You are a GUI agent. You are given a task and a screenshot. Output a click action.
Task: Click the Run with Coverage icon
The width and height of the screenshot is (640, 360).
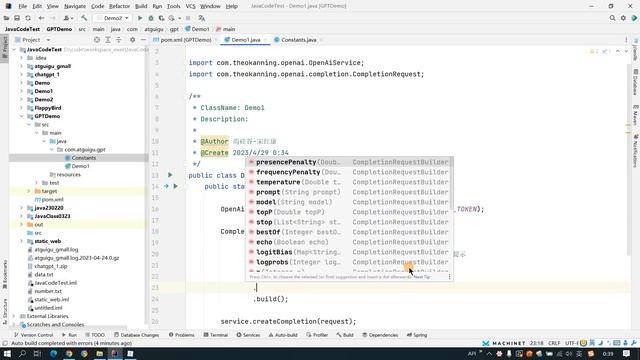click(161, 18)
